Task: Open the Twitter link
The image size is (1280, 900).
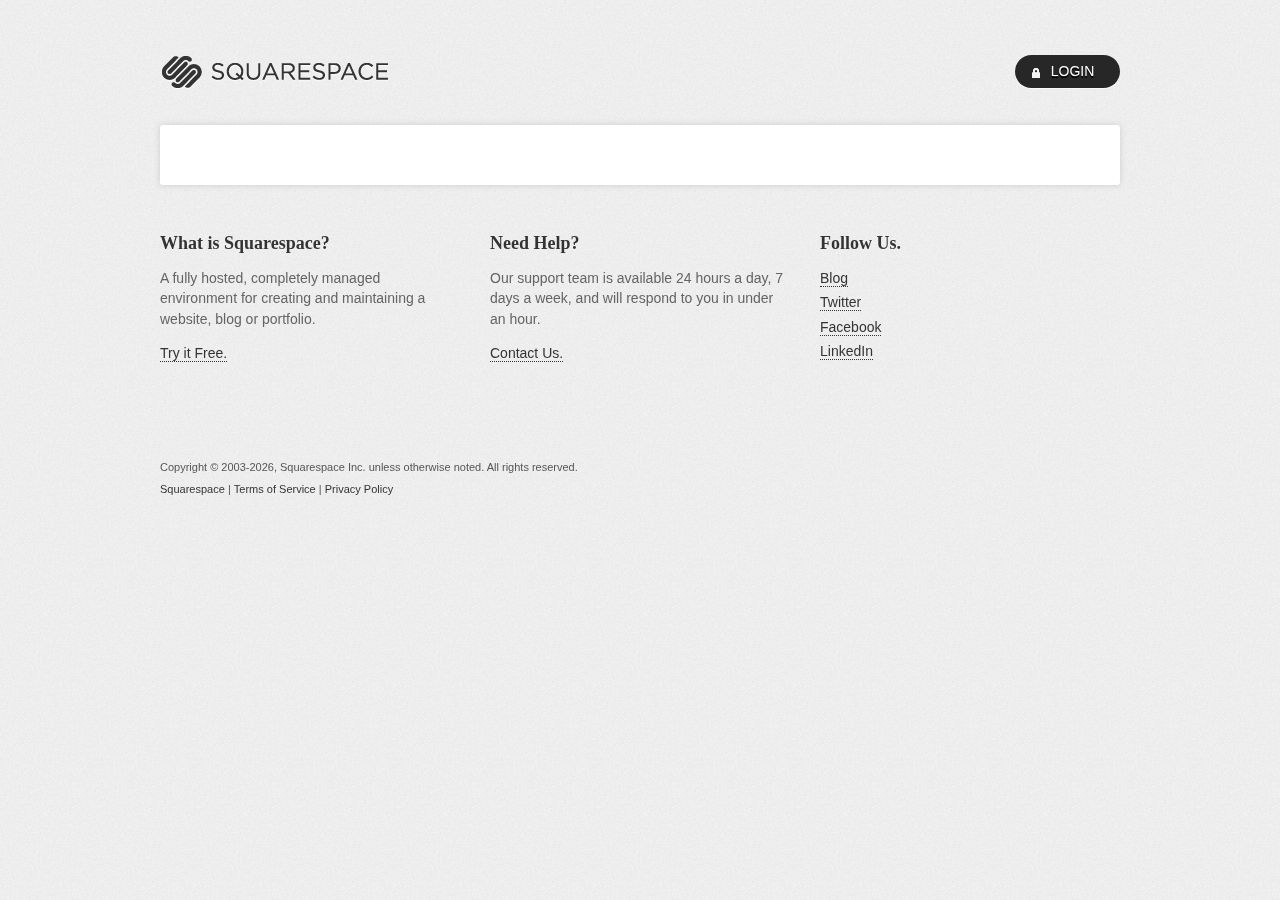Action: pyautogui.click(x=840, y=302)
